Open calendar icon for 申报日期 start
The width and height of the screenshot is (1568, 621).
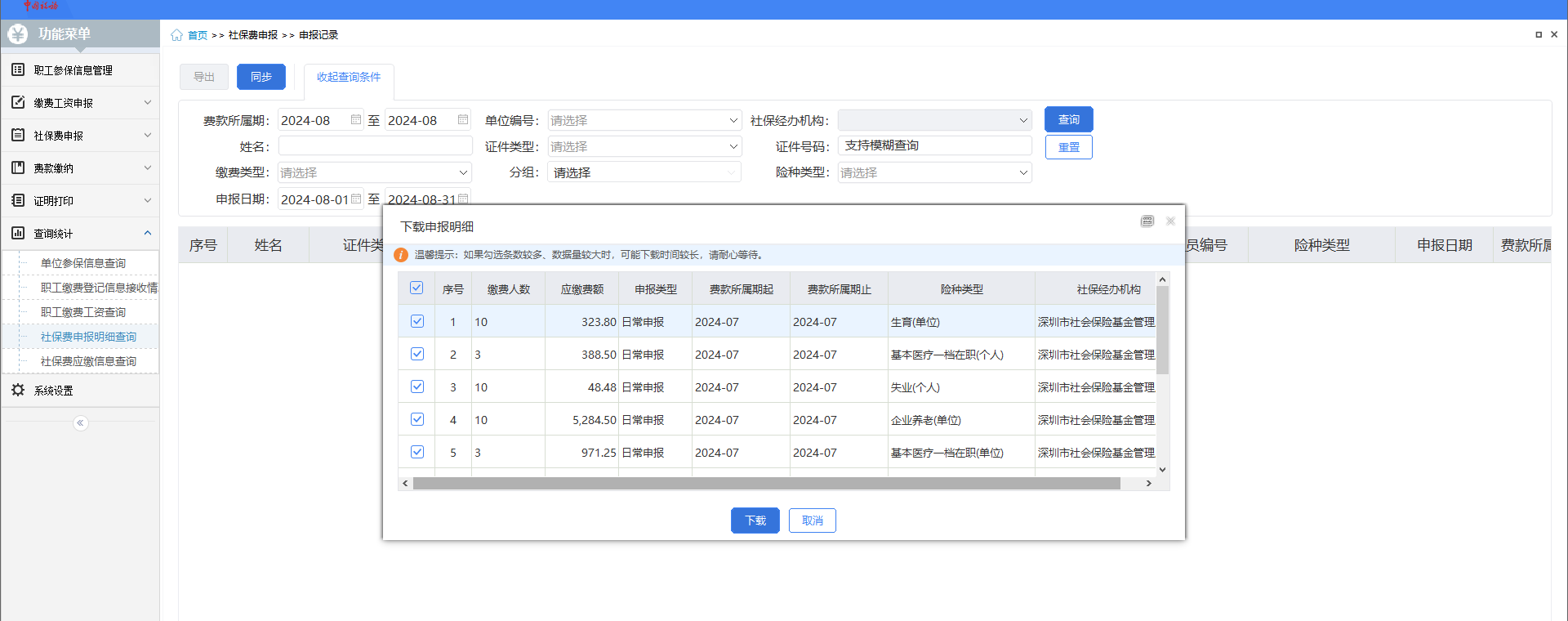pyautogui.click(x=356, y=199)
